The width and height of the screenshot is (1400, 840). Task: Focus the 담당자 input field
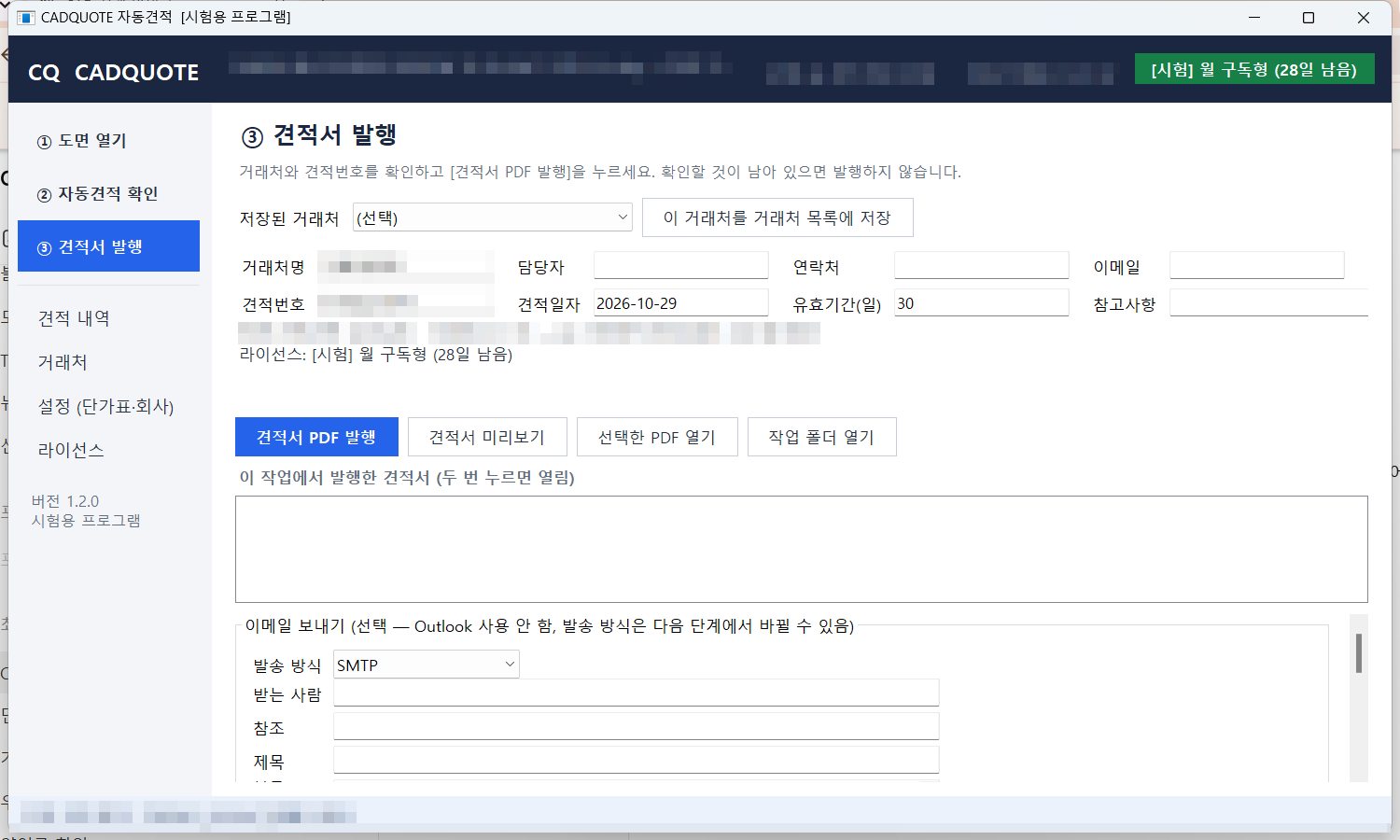681,266
